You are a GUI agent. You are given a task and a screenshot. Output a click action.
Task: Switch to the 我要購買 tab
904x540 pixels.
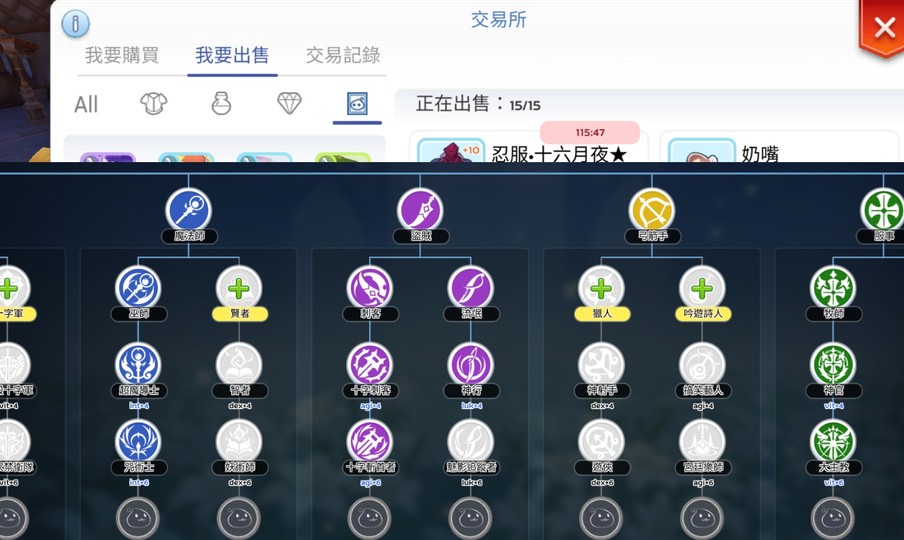click(122, 55)
